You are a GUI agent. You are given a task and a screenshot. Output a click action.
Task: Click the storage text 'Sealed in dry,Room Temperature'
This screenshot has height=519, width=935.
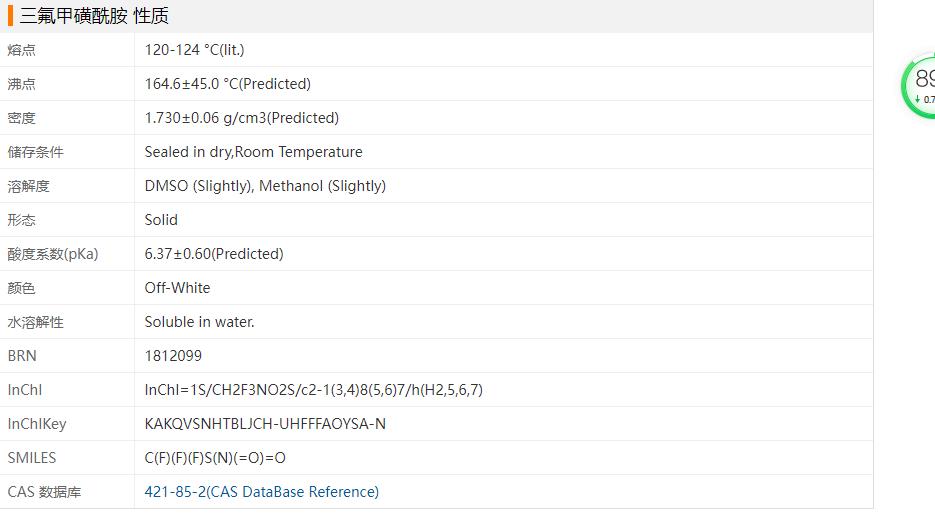click(253, 152)
